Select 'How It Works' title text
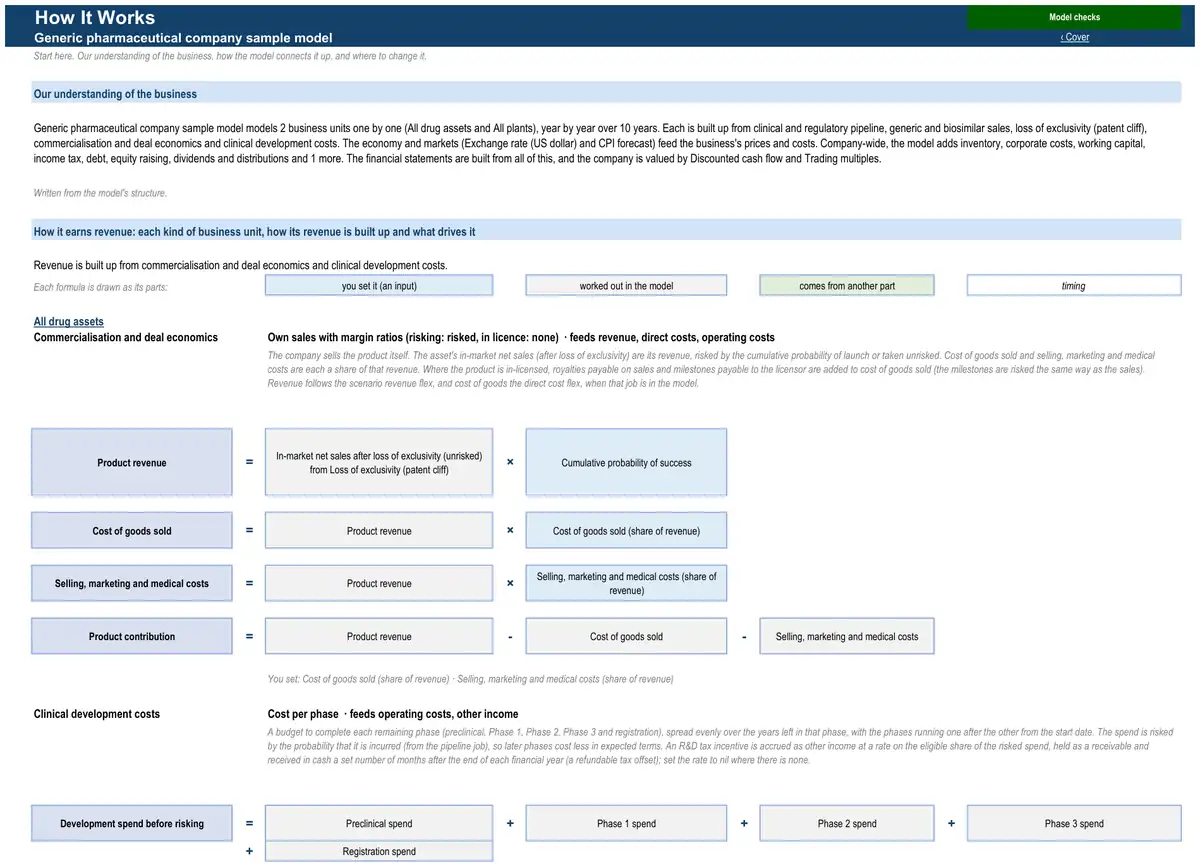 (x=95, y=17)
